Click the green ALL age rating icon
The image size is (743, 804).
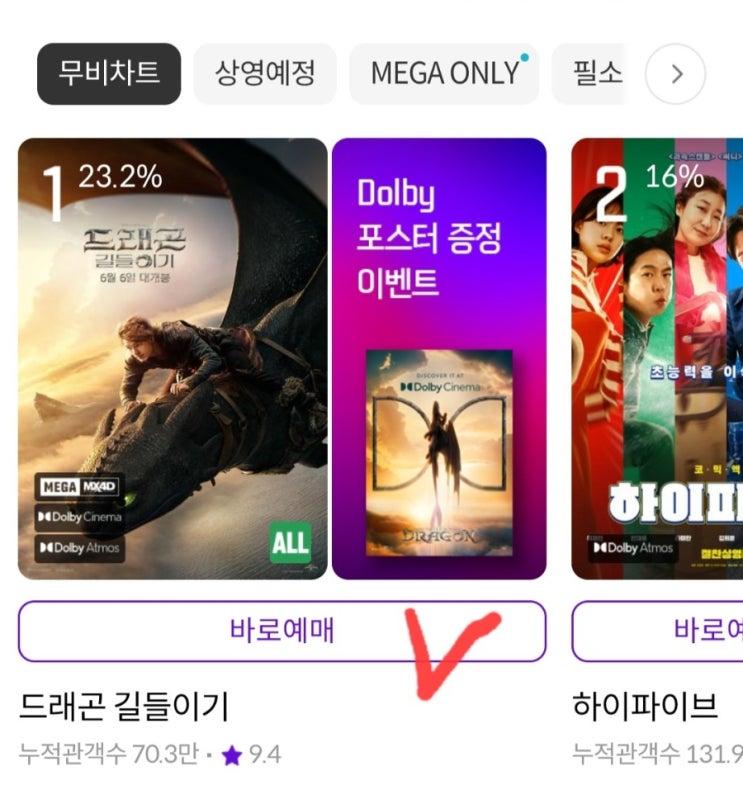[291, 542]
